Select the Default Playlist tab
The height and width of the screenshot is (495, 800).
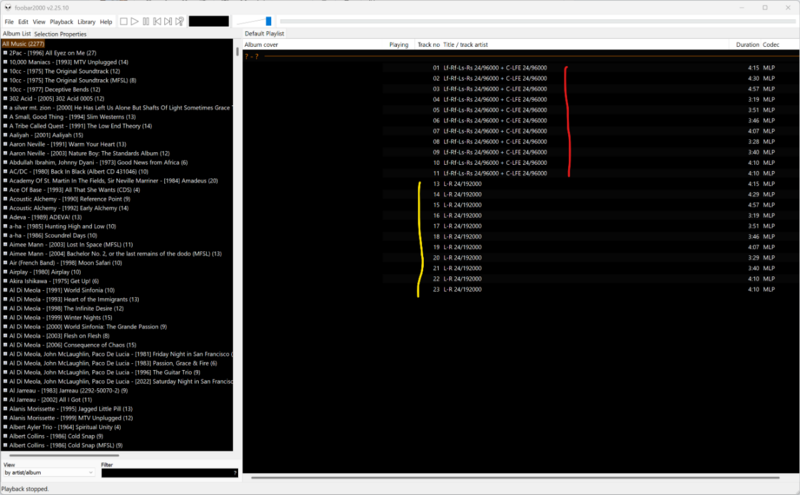pos(264,34)
